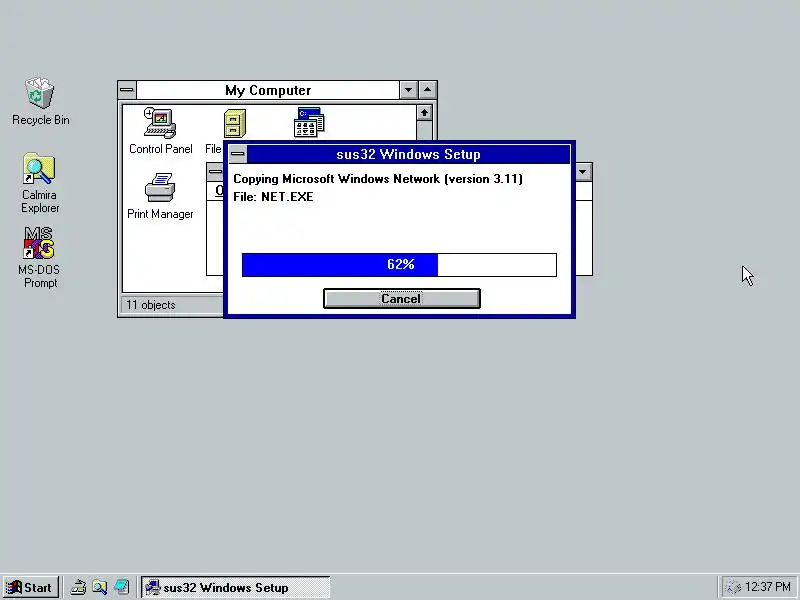Cancel the Windows Setup file copy
The image size is (800, 600).
point(402,298)
